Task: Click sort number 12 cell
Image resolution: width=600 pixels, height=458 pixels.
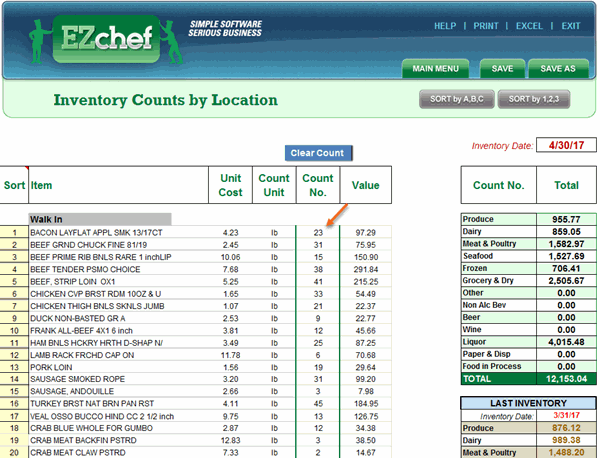Action: (14, 355)
